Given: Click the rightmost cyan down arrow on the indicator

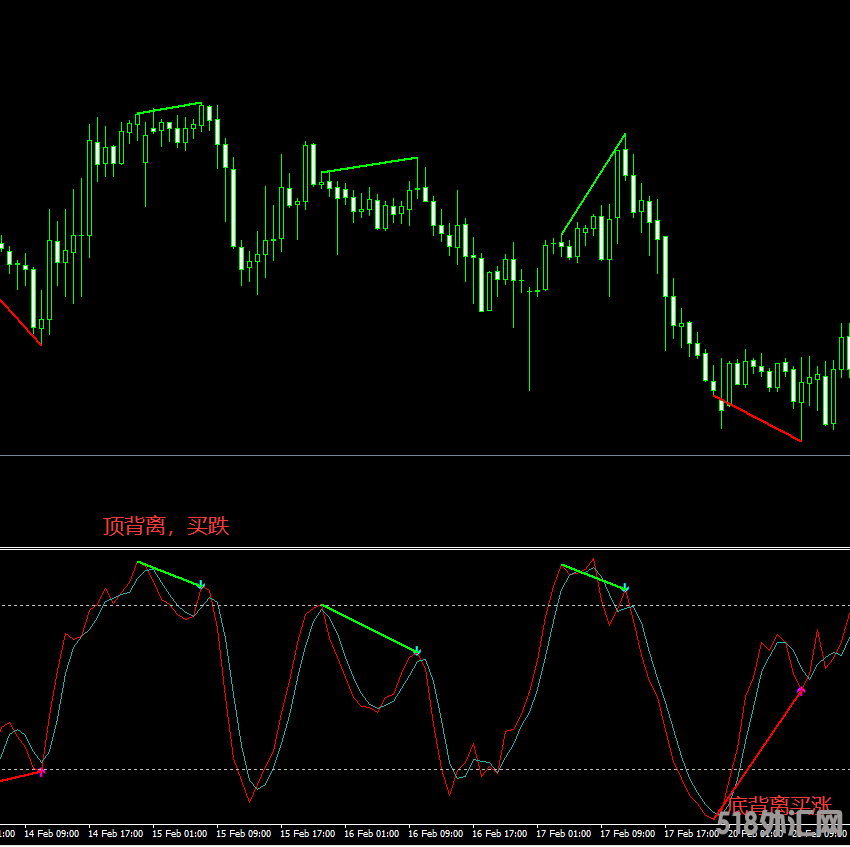Looking at the screenshot, I should click(x=626, y=588).
